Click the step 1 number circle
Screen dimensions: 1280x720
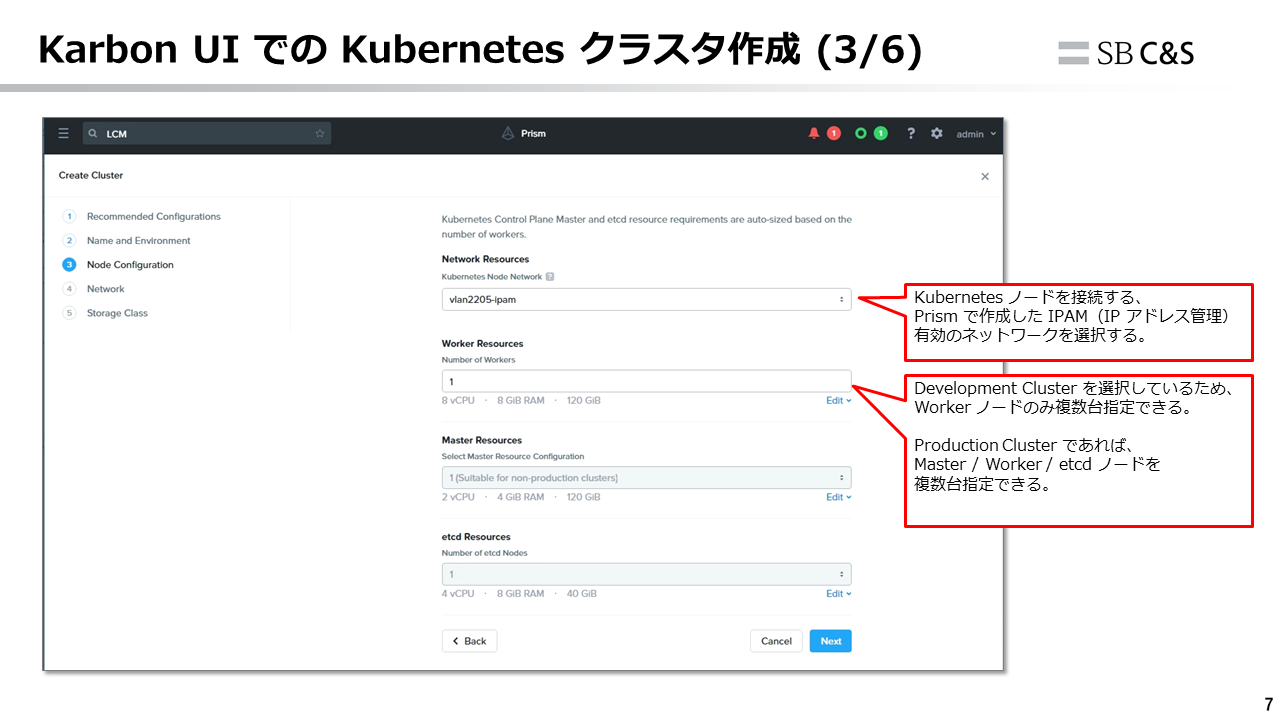pos(69,216)
